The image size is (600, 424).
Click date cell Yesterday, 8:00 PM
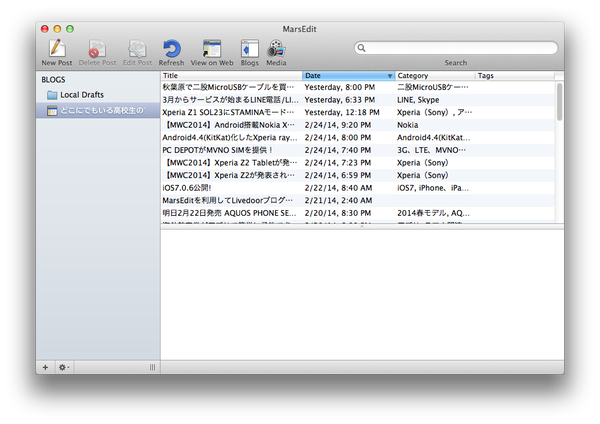click(x=339, y=87)
